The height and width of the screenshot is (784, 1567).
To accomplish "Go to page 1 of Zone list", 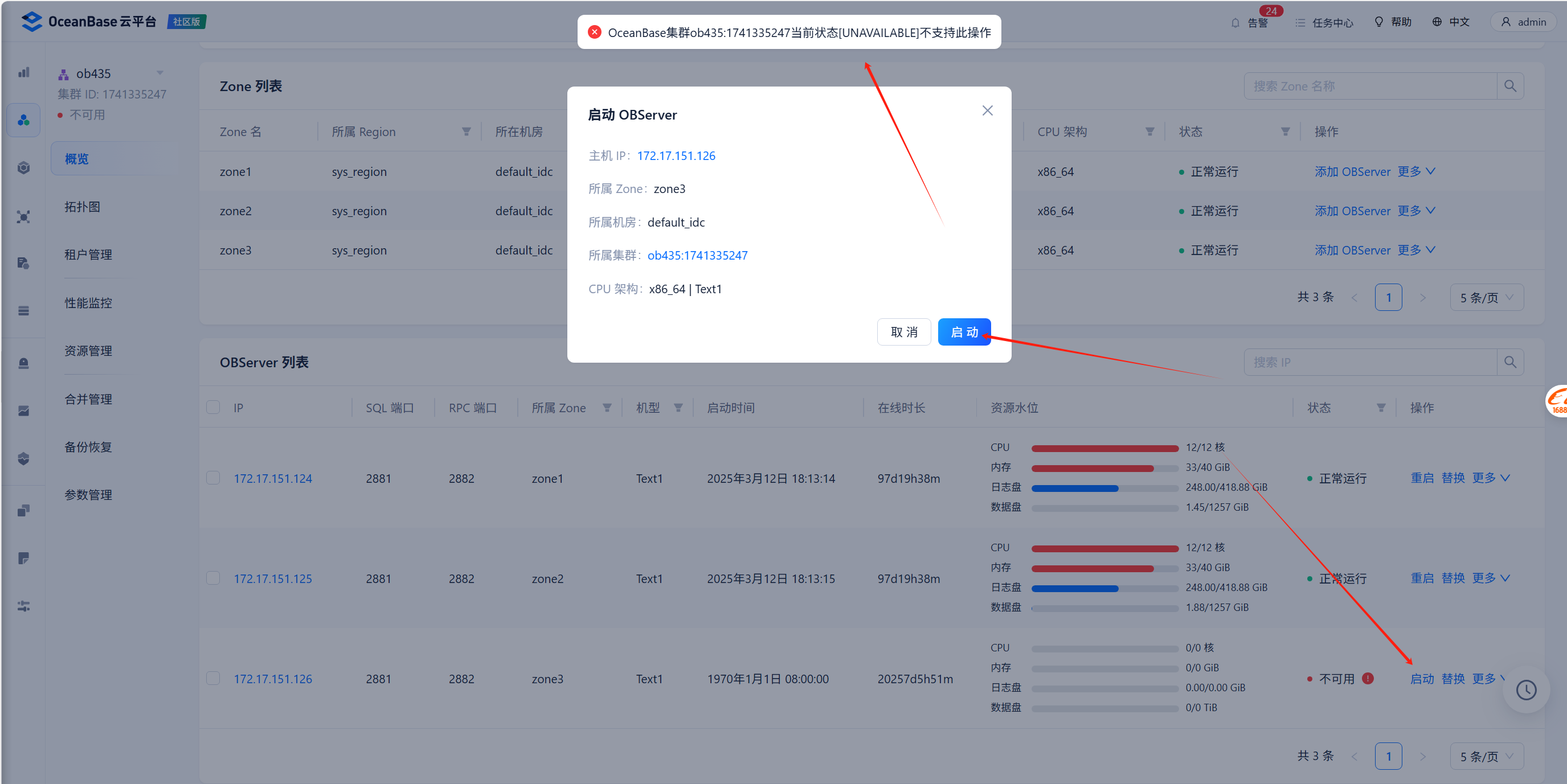I will [x=1388, y=297].
